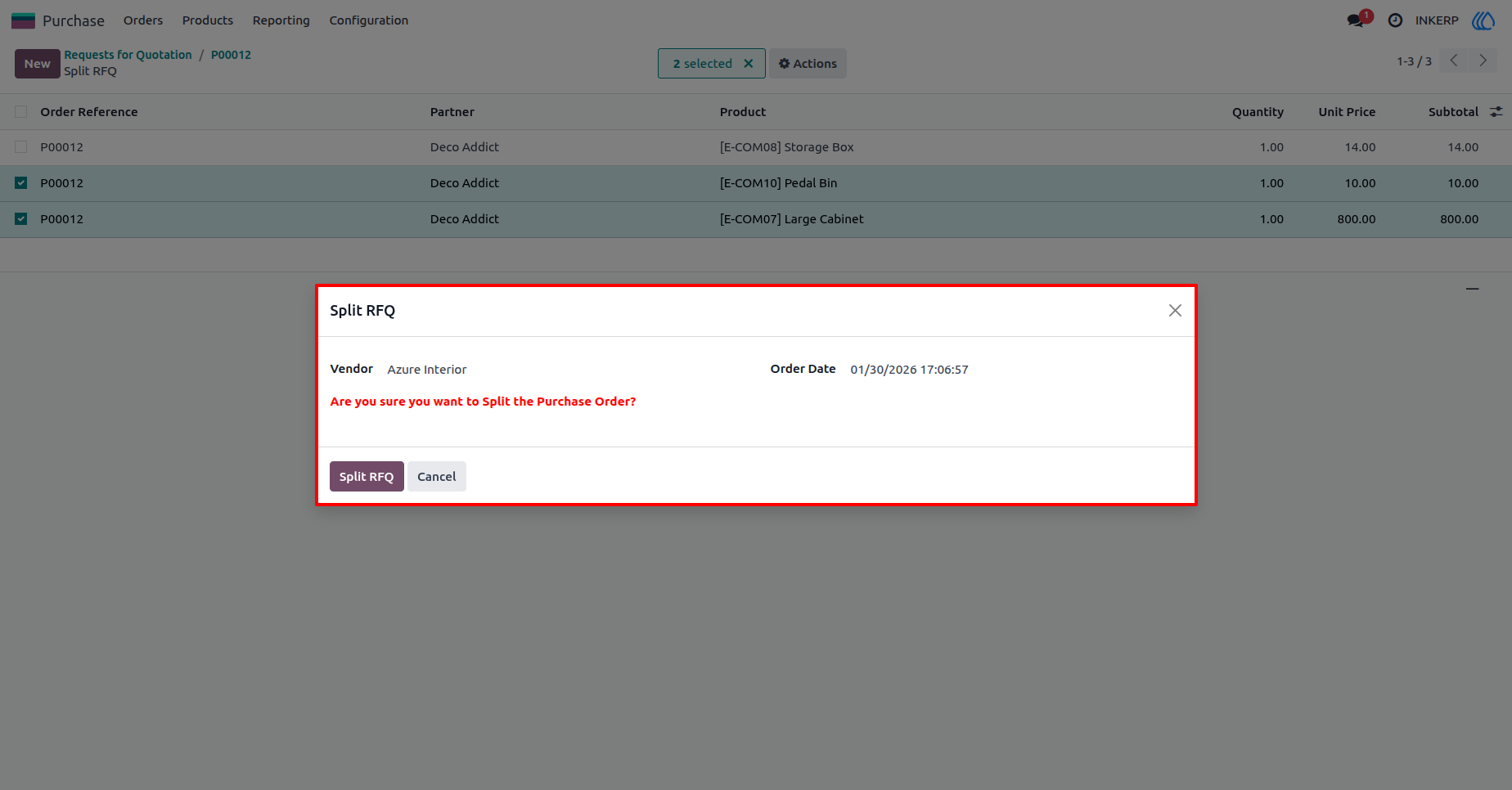Sort by Unit Price column header

(x=1347, y=112)
